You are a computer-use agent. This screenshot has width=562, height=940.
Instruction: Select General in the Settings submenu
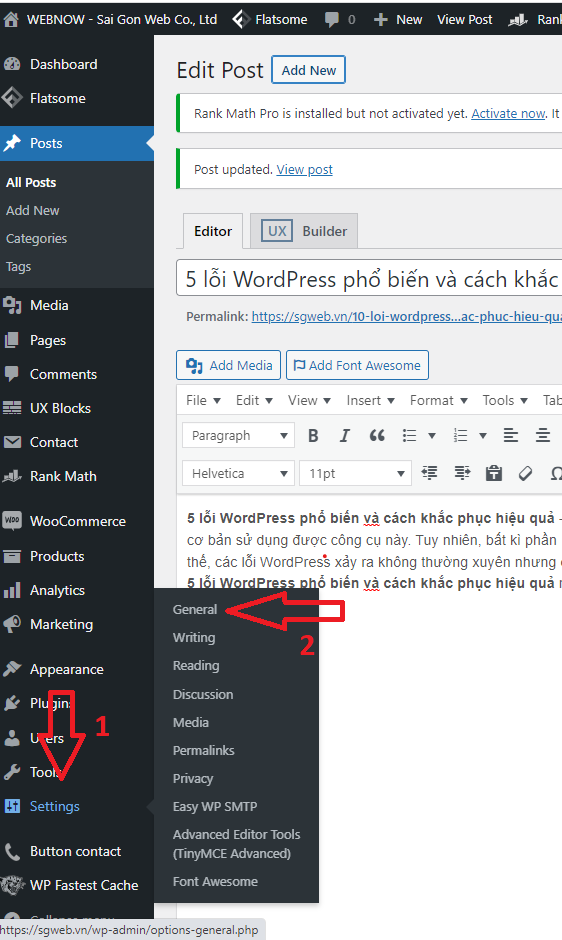tap(195, 609)
